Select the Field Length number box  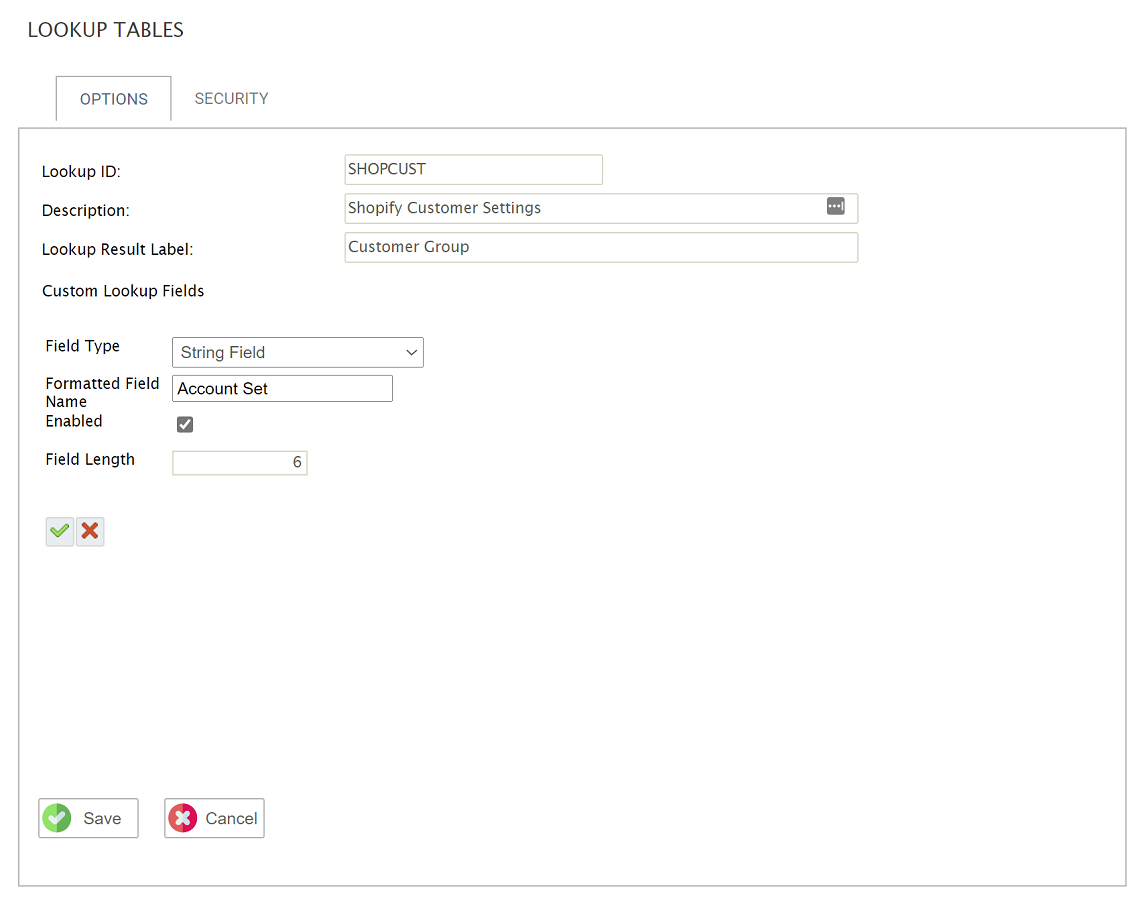tap(240, 463)
